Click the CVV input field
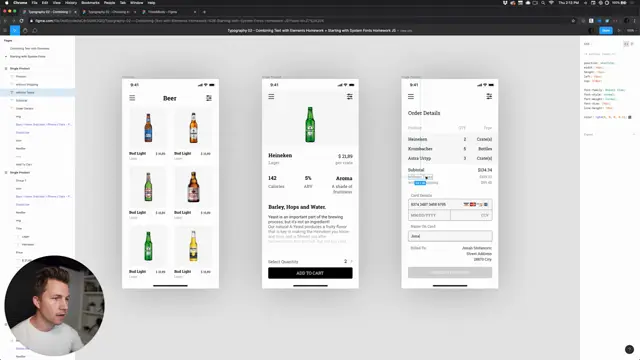 pyautogui.click(x=471, y=215)
